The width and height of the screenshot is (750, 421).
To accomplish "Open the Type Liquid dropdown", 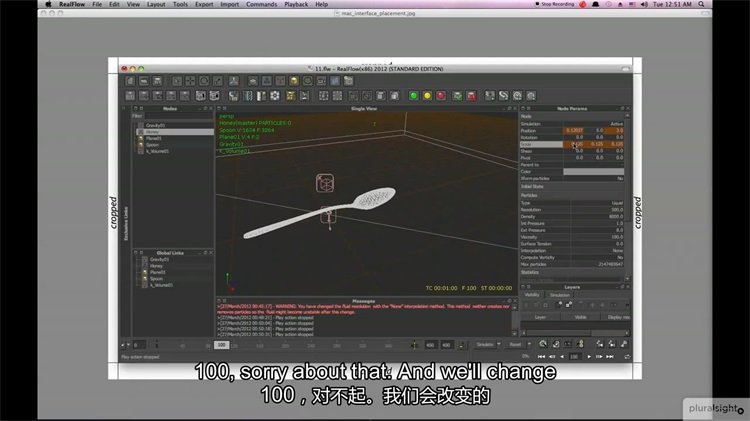I will pos(597,203).
